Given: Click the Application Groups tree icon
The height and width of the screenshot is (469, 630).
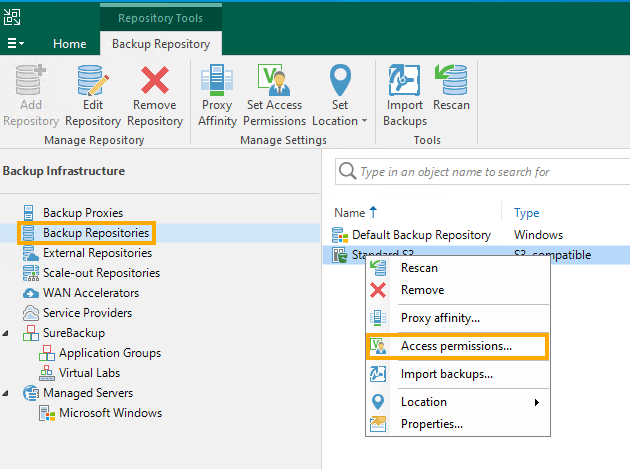Looking at the screenshot, I should [47, 353].
